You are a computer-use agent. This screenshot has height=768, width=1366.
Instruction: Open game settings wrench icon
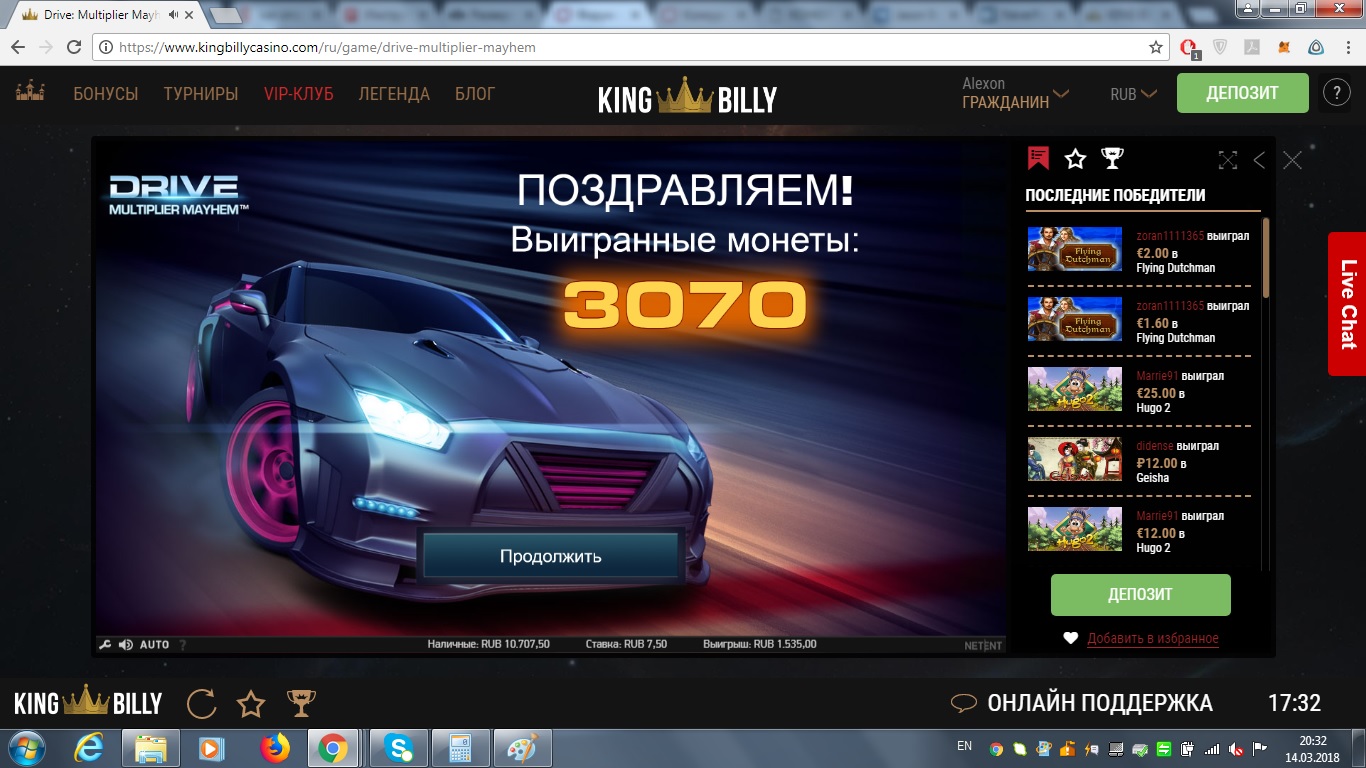105,645
